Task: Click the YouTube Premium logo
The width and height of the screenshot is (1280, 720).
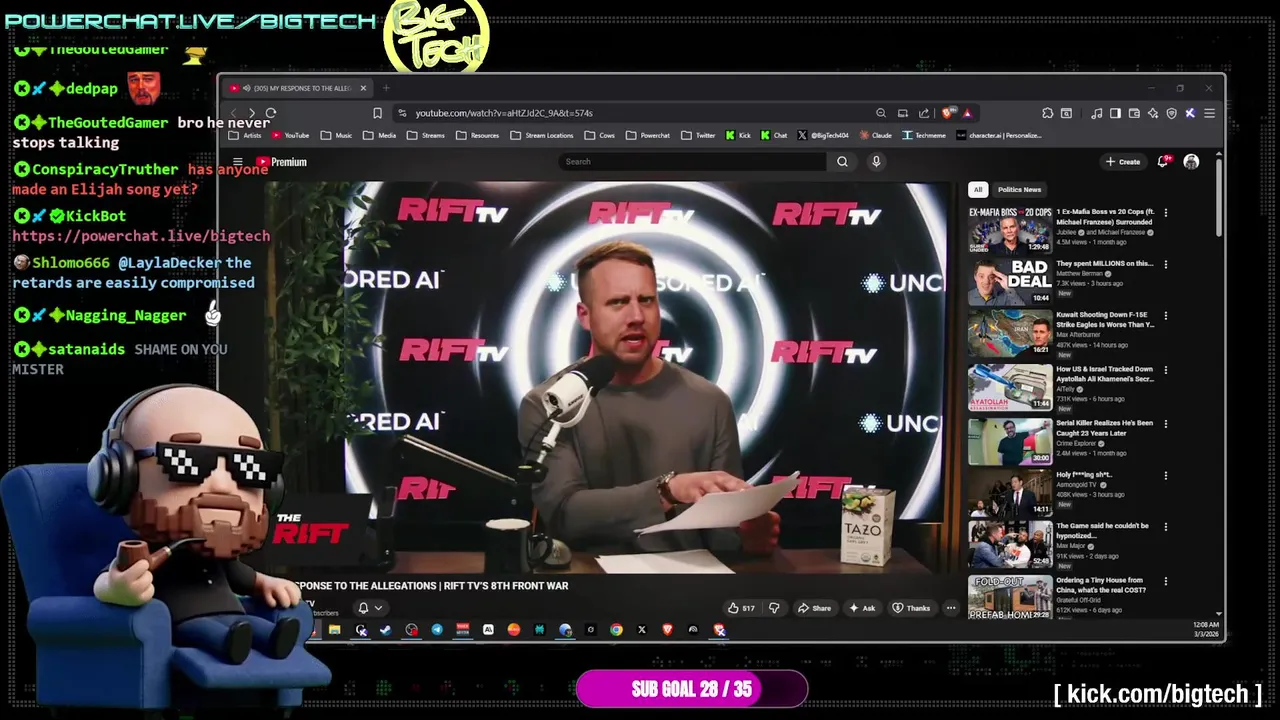Action: point(281,162)
